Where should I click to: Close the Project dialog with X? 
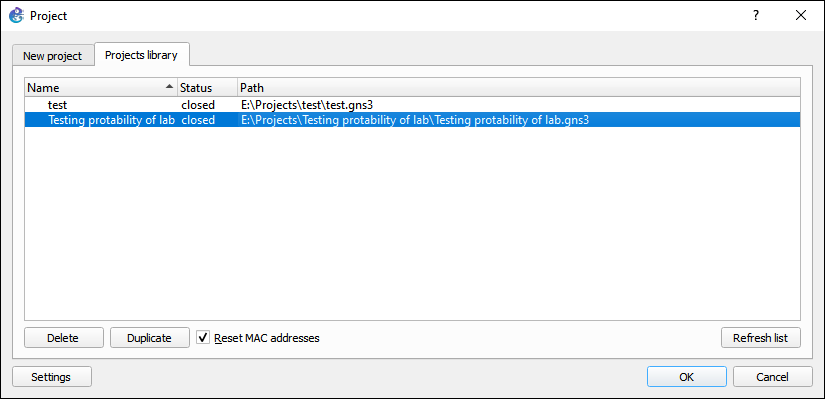coord(801,15)
